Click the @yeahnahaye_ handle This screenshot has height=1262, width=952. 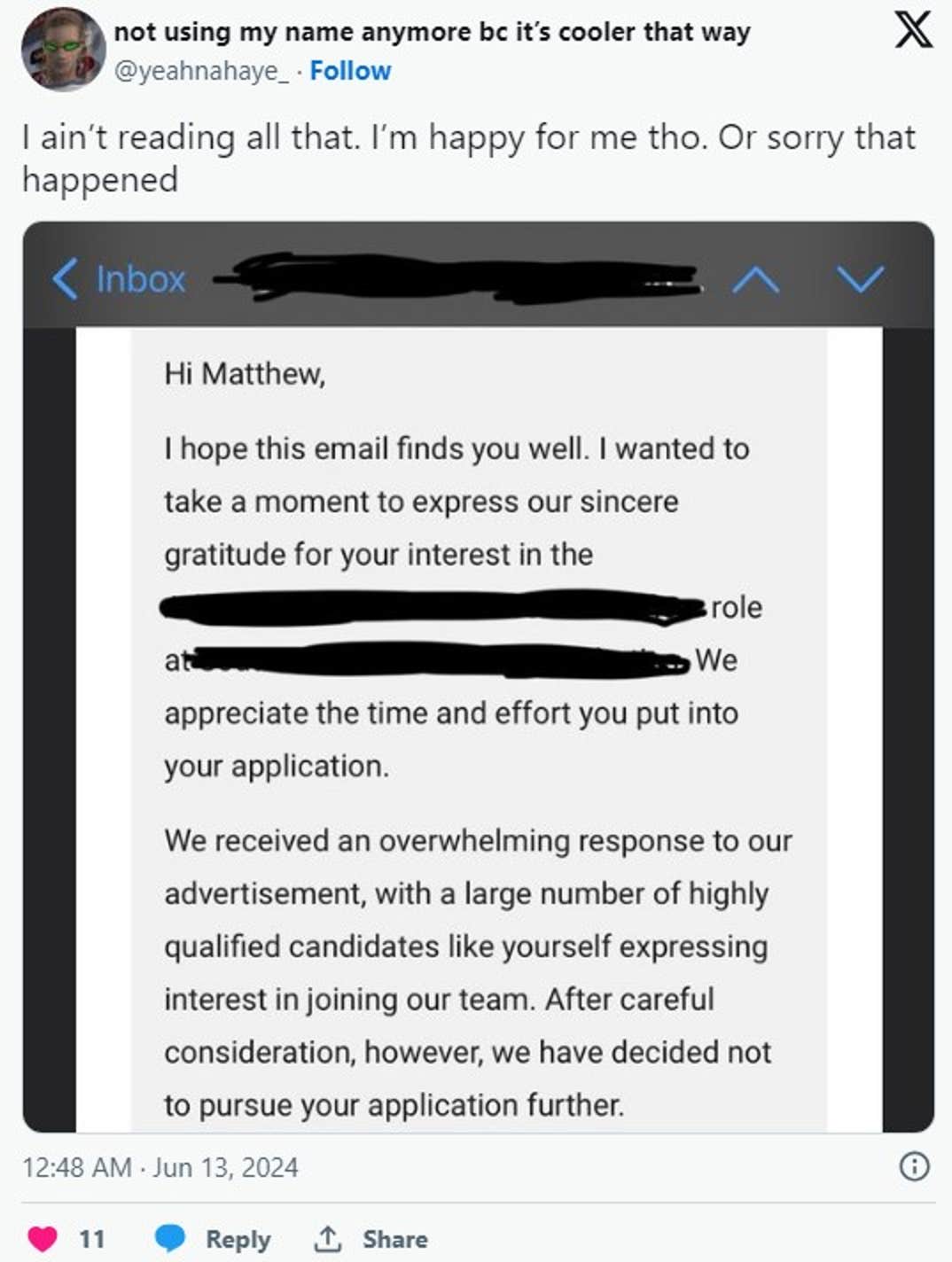coord(201,71)
